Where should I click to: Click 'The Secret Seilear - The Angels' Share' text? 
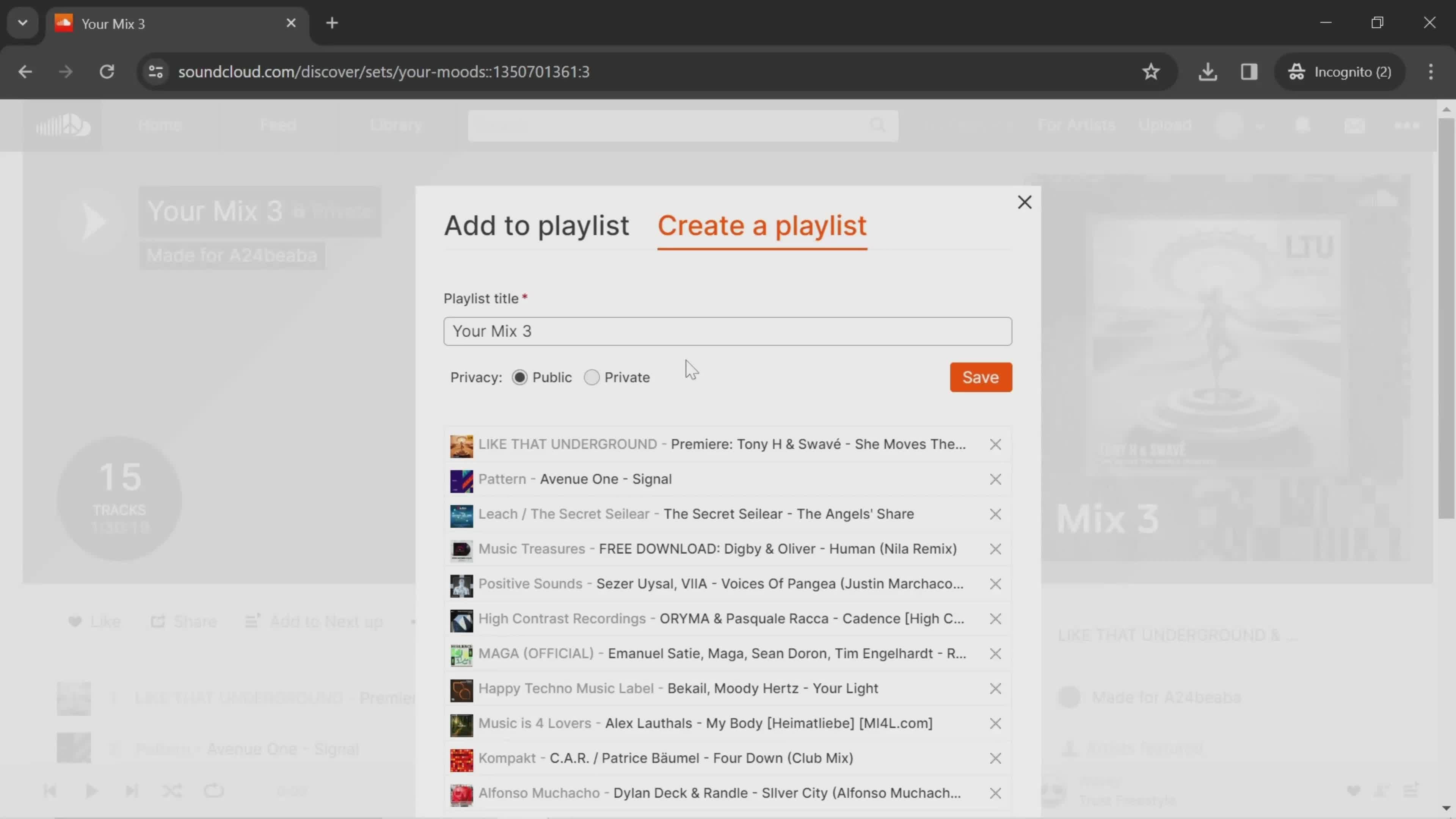[789, 514]
